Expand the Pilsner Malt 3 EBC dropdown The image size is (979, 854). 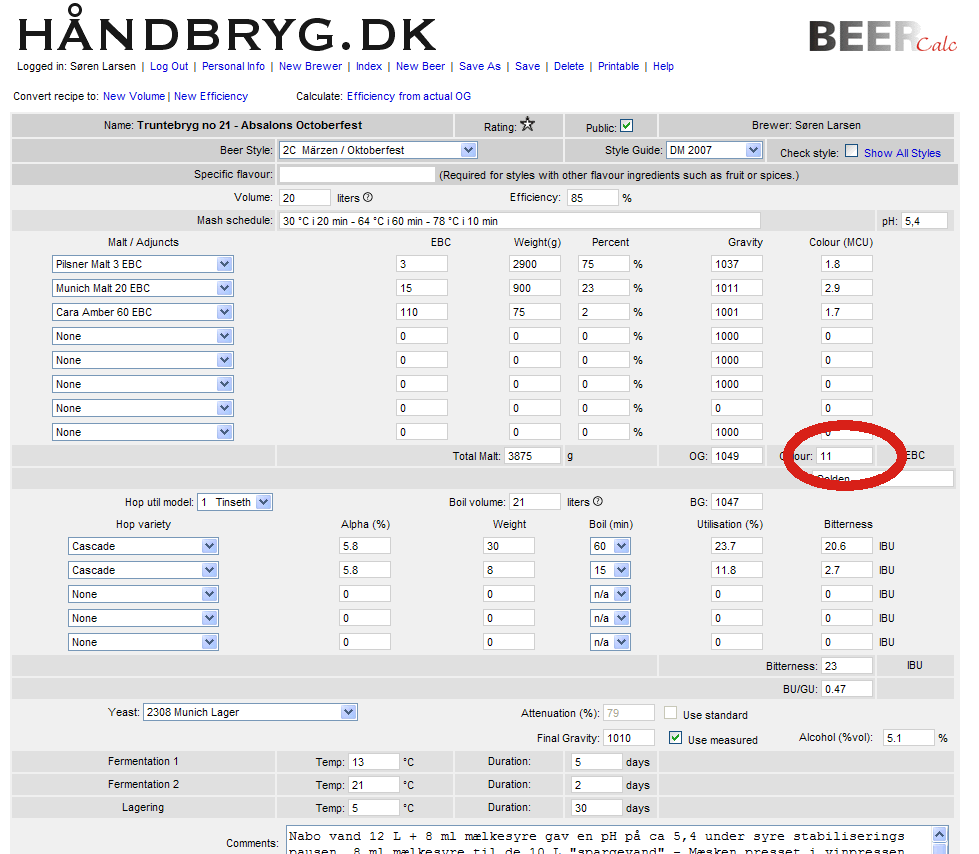[143, 264]
